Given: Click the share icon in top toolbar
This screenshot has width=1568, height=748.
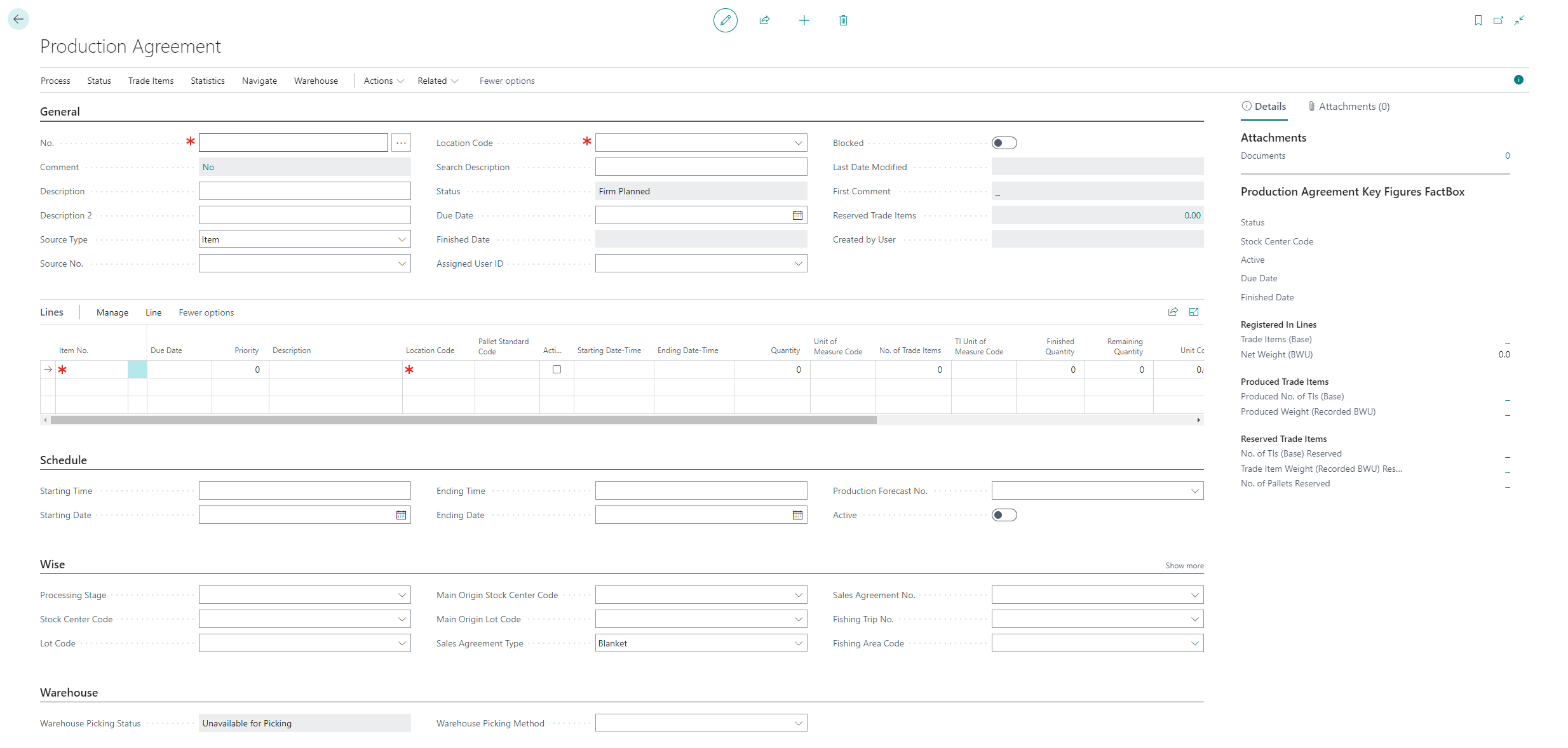Looking at the screenshot, I should (x=764, y=20).
